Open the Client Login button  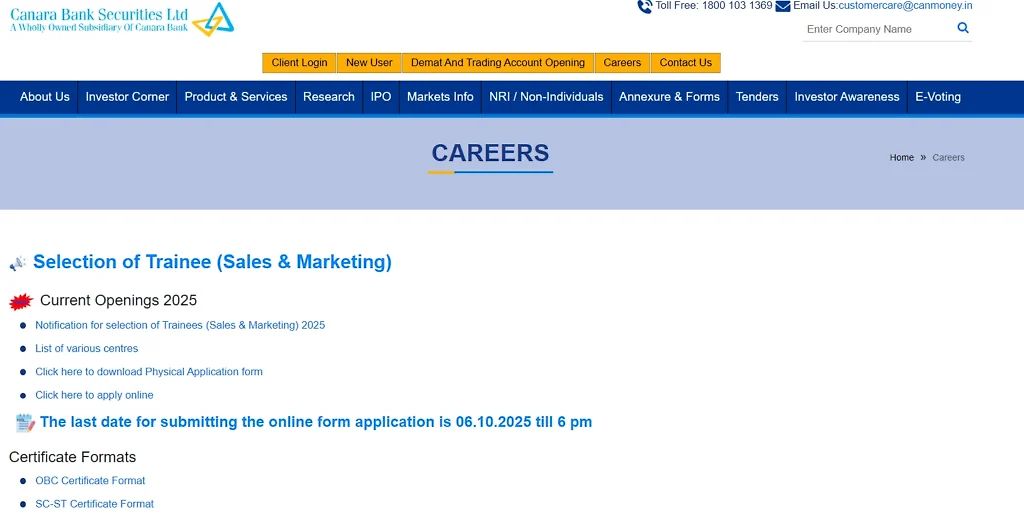click(299, 63)
